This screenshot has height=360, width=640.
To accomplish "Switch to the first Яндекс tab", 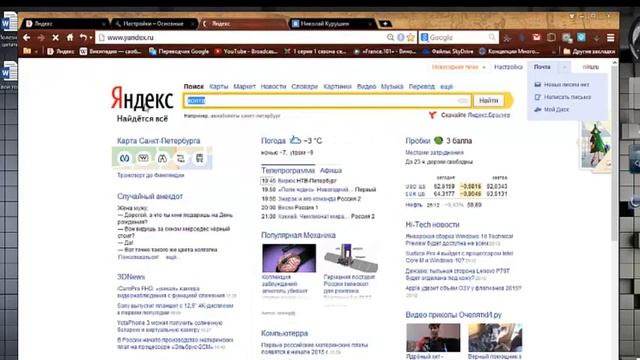I will (x=65, y=24).
